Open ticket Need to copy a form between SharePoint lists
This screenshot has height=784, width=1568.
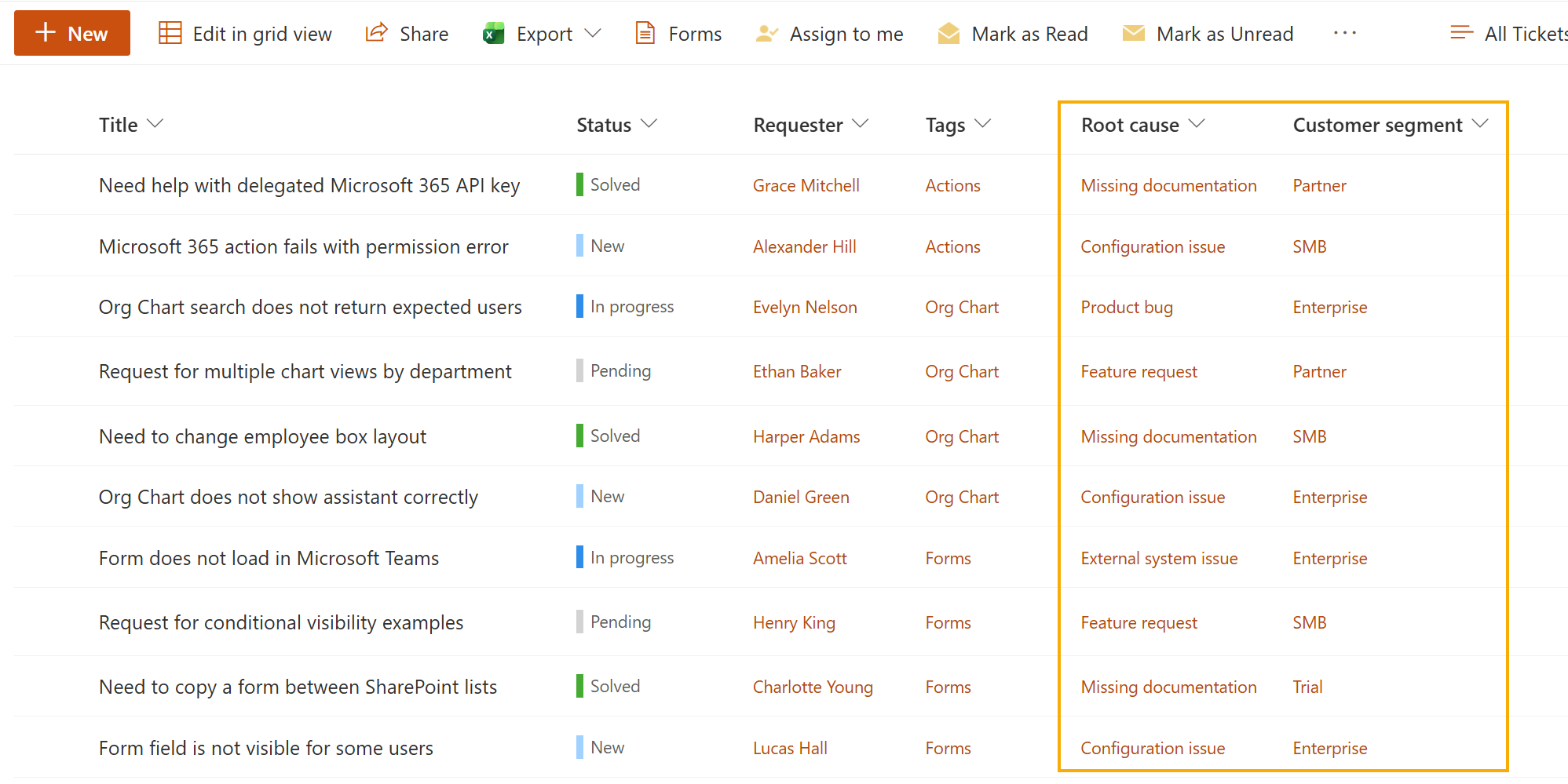[298, 687]
